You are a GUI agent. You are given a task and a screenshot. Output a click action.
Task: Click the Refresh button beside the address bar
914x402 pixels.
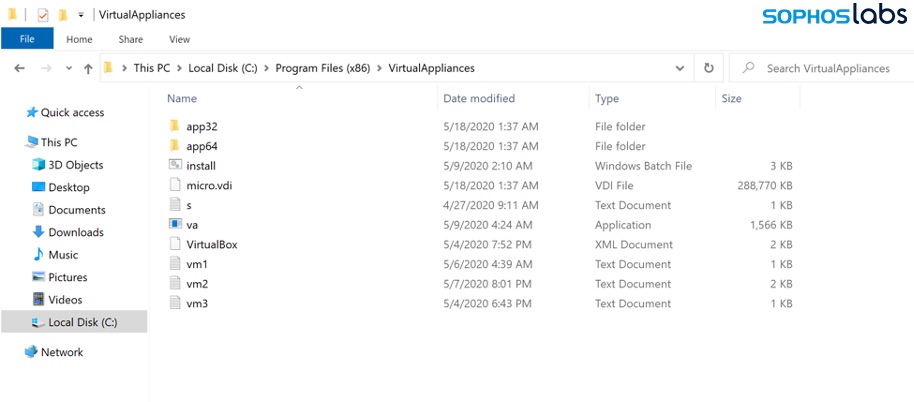(x=708, y=68)
